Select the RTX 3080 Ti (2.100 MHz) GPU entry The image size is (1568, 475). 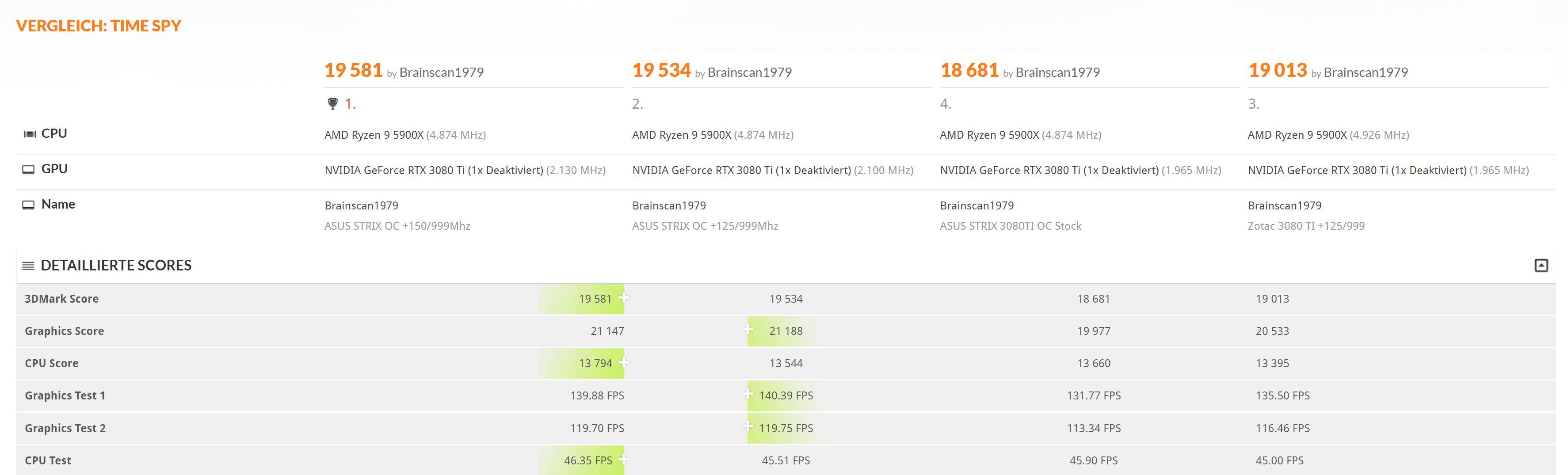pyautogui.click(x=773, y=170)
